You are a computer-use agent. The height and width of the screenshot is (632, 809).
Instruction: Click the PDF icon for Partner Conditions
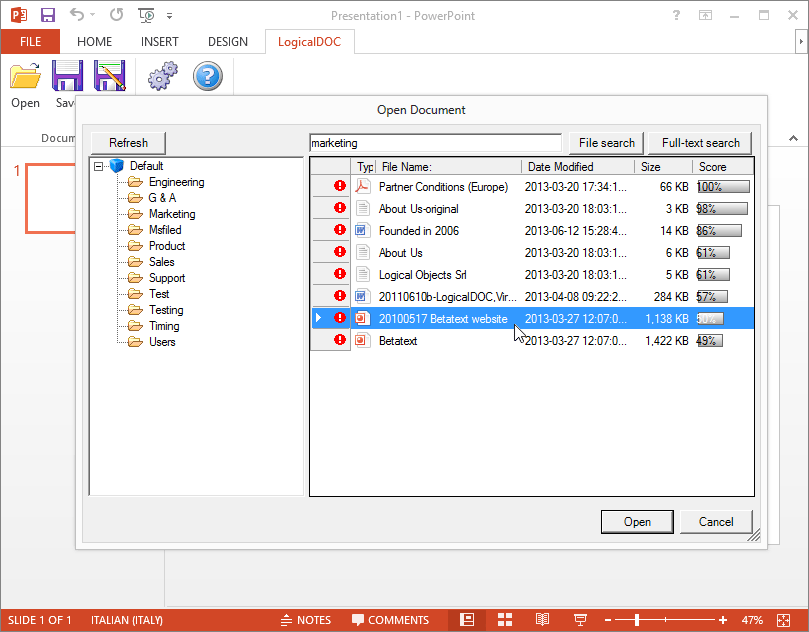click(363, 186)
